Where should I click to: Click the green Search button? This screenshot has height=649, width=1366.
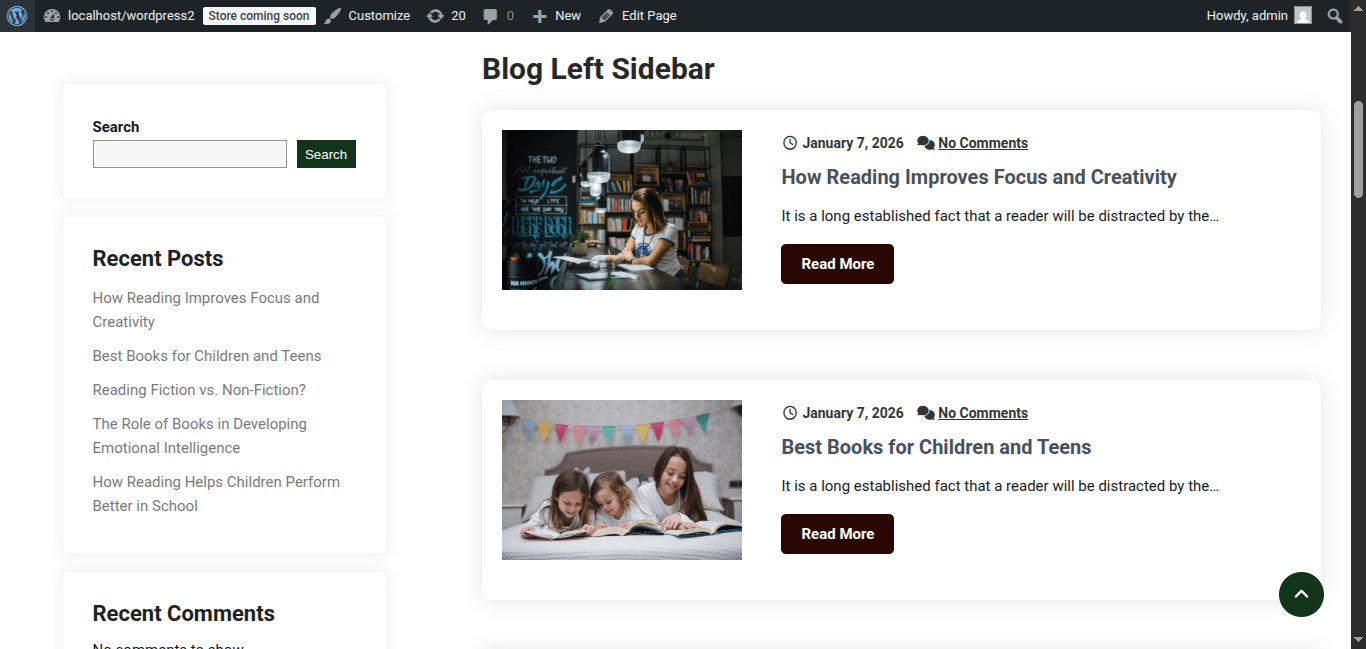click(326, 154)
